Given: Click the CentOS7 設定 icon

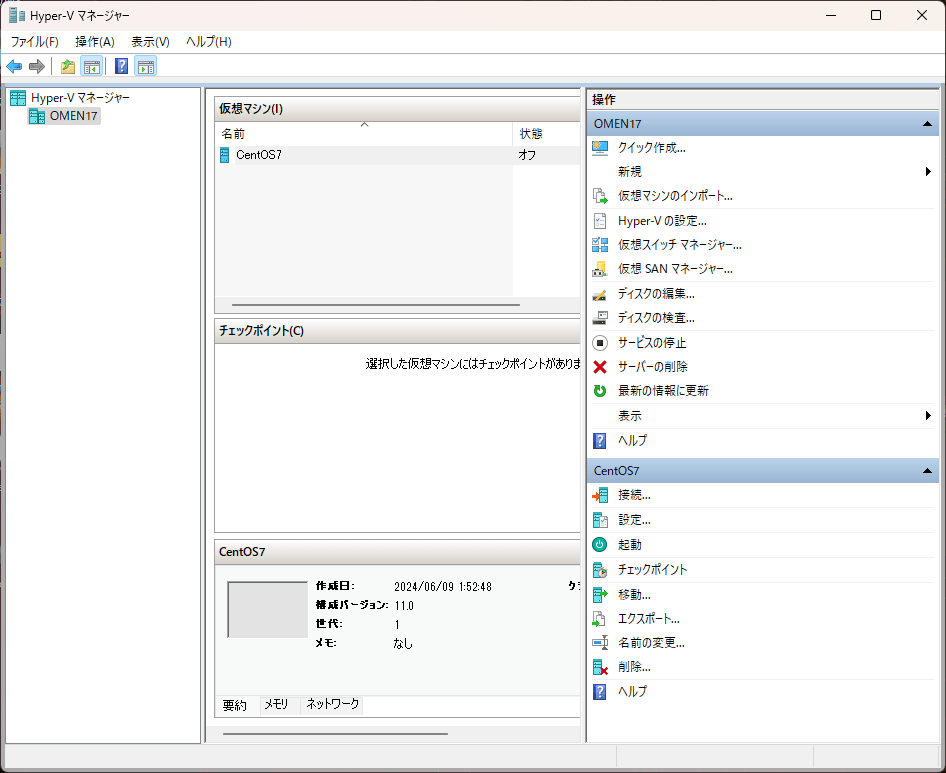Looking at the screenshot, I should pyautogui.click(x=600, y=520).
